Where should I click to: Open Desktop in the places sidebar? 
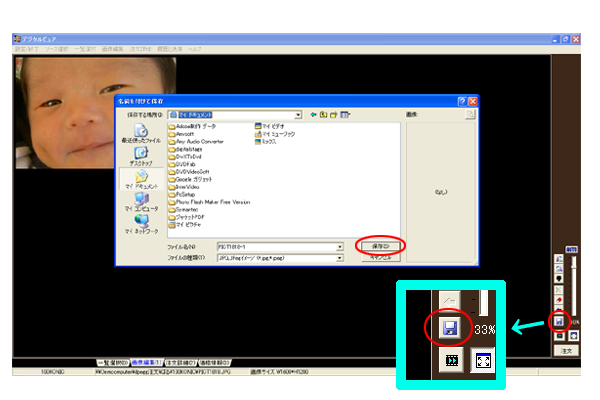(140, 155)
